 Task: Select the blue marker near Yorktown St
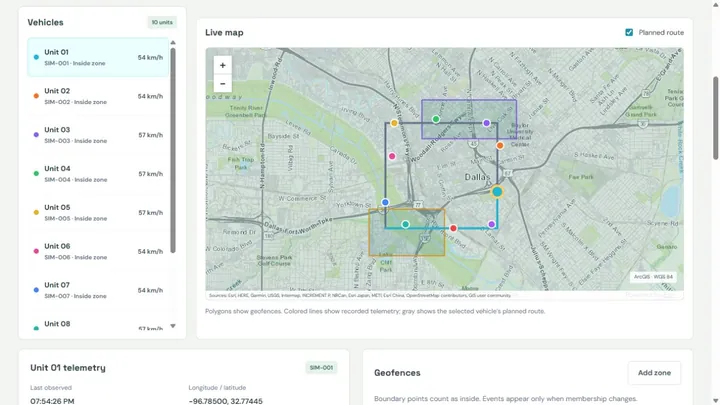click(385, 202)
